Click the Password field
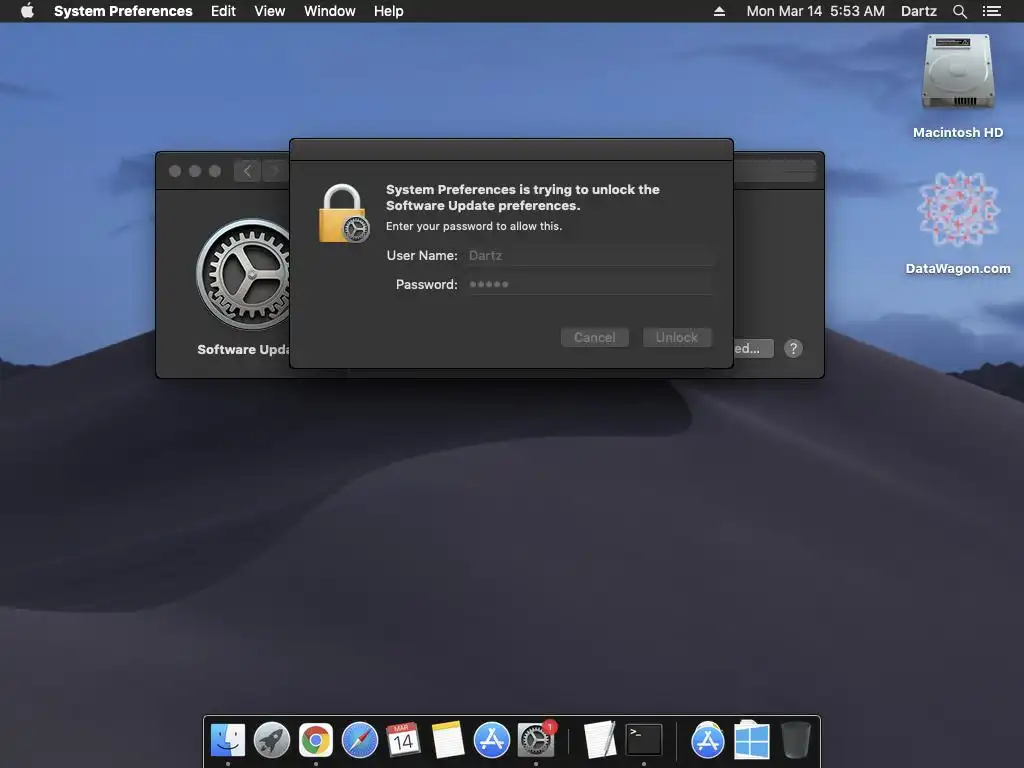This screenshot has height=768, width=1024. point(588,284)
